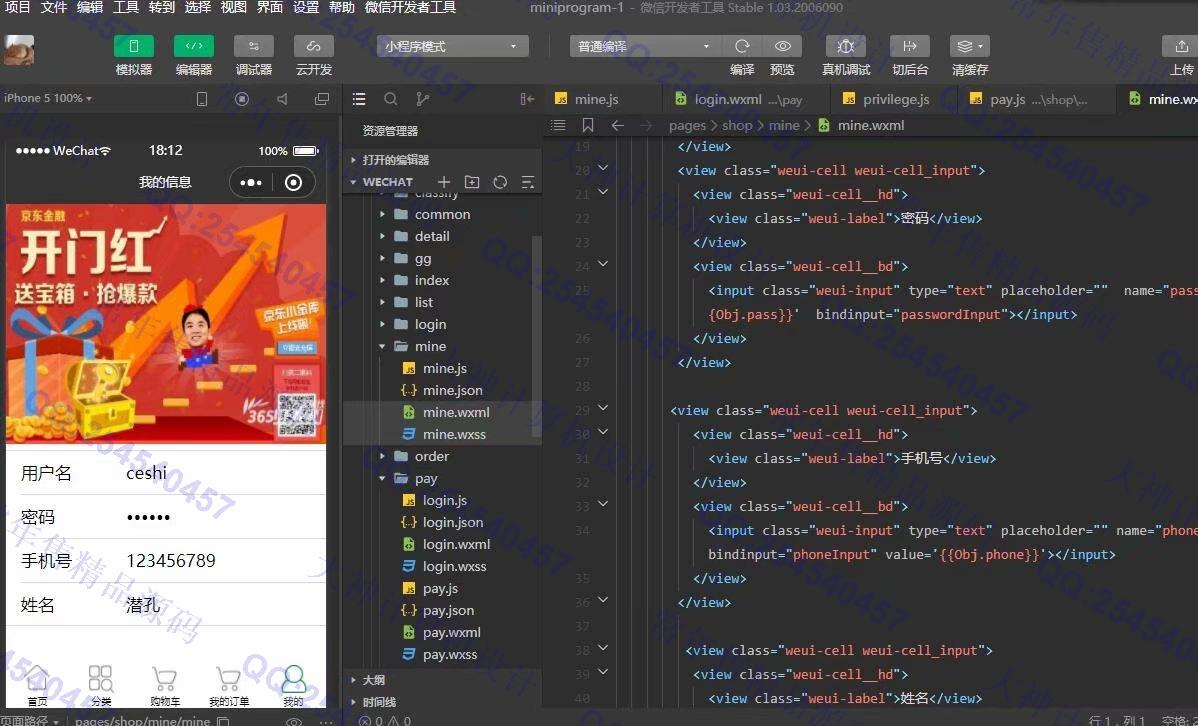Click the upload icon

click(x=1180, y=47)
